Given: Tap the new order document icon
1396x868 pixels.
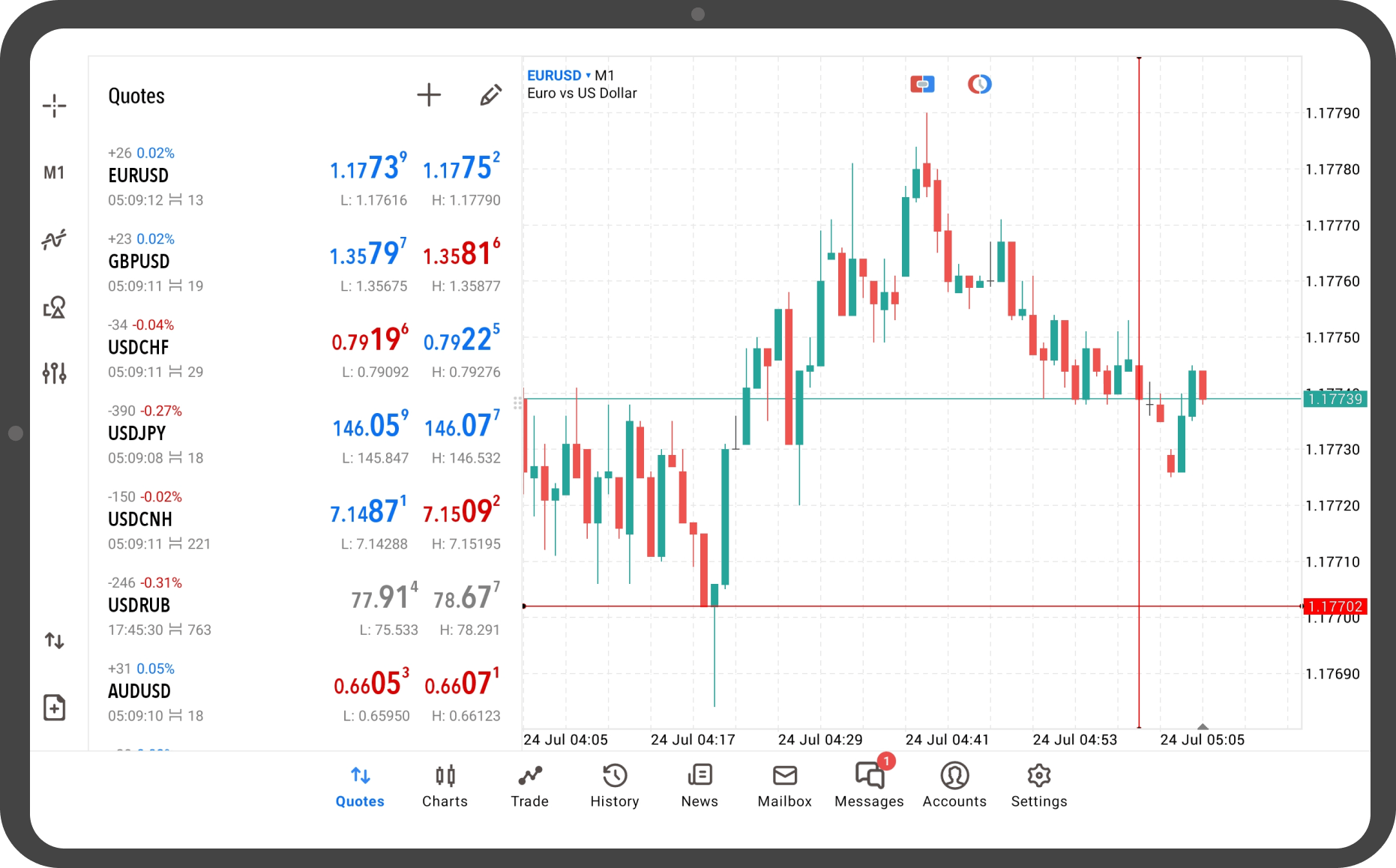Looking at the screenshot, I should [x=54, y=708].
